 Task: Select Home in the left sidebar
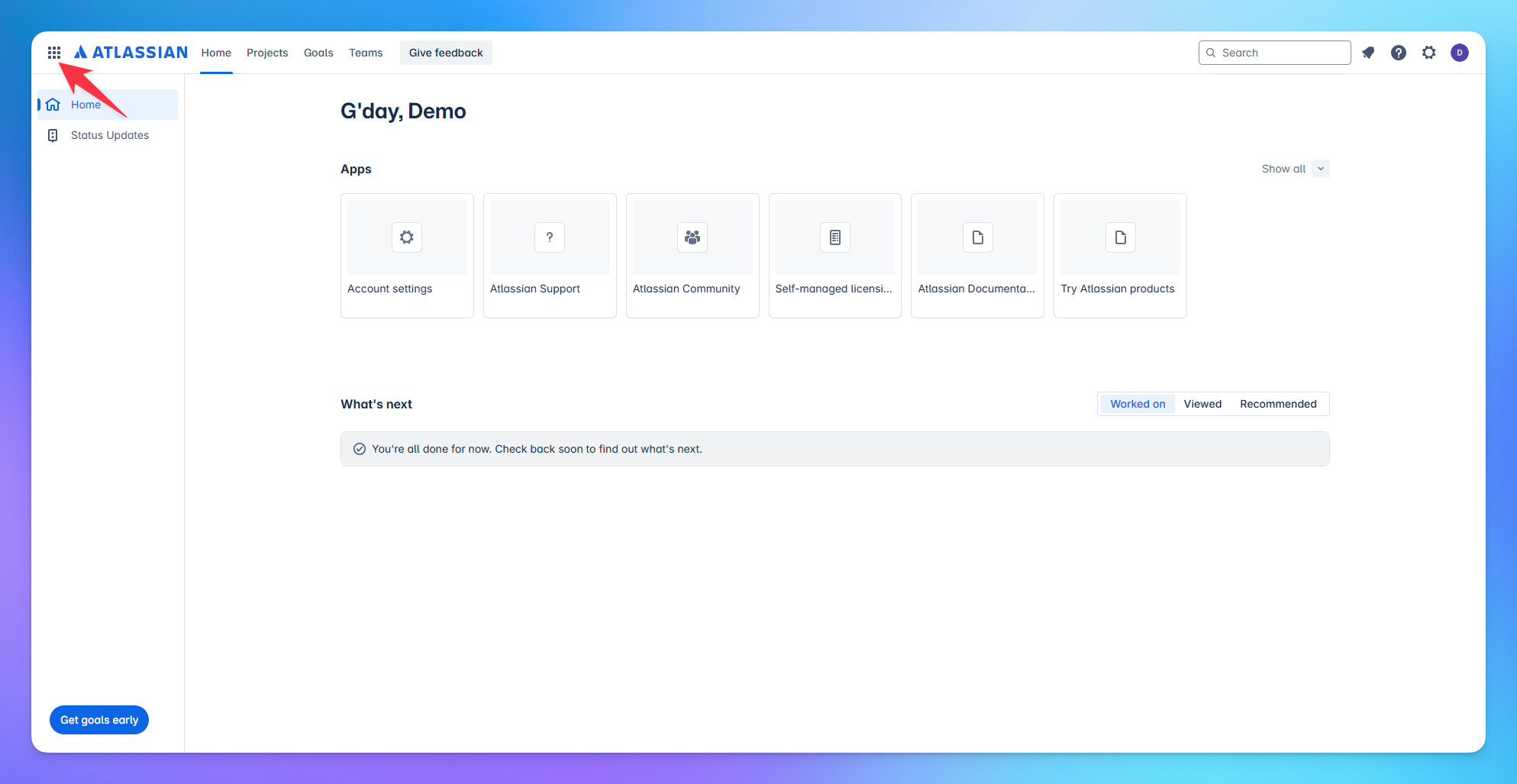tap(108, 105)
